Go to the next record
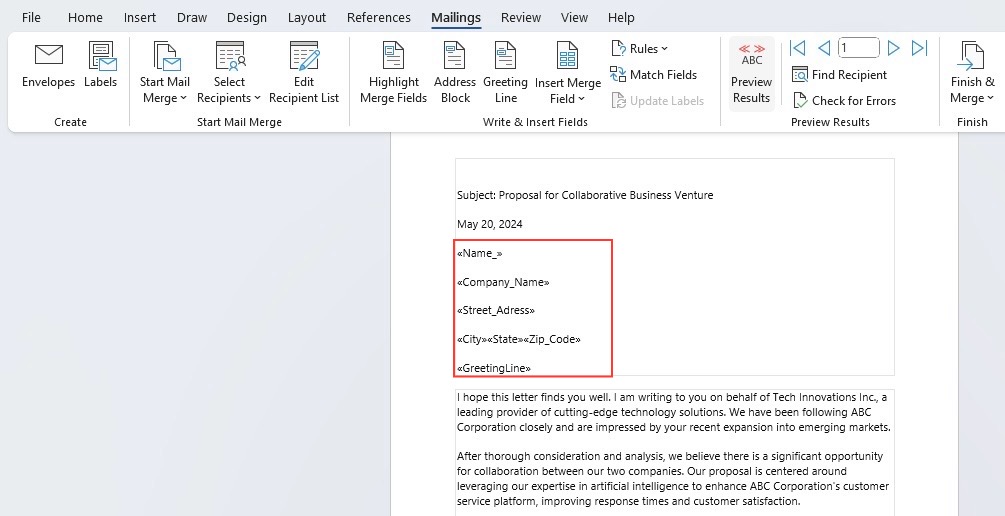The height and width of the screenshot is (516, 1005). tap(893, 48)
